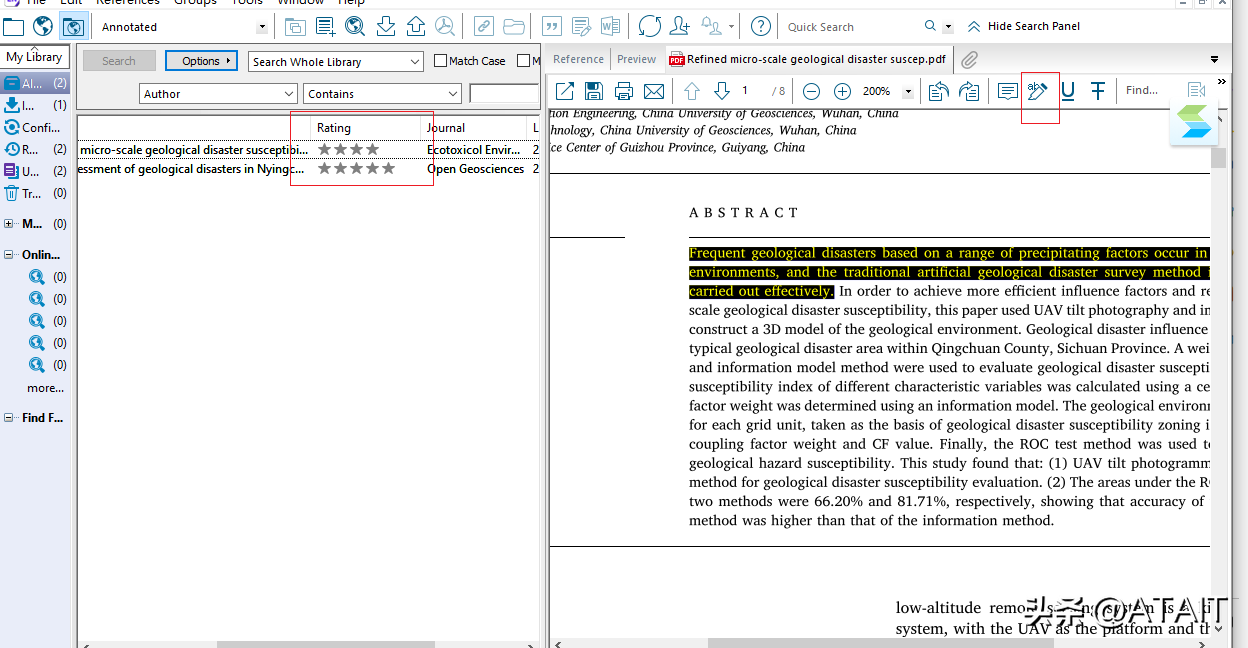Collapse the Find Full Text group

[x=9, y=418]
